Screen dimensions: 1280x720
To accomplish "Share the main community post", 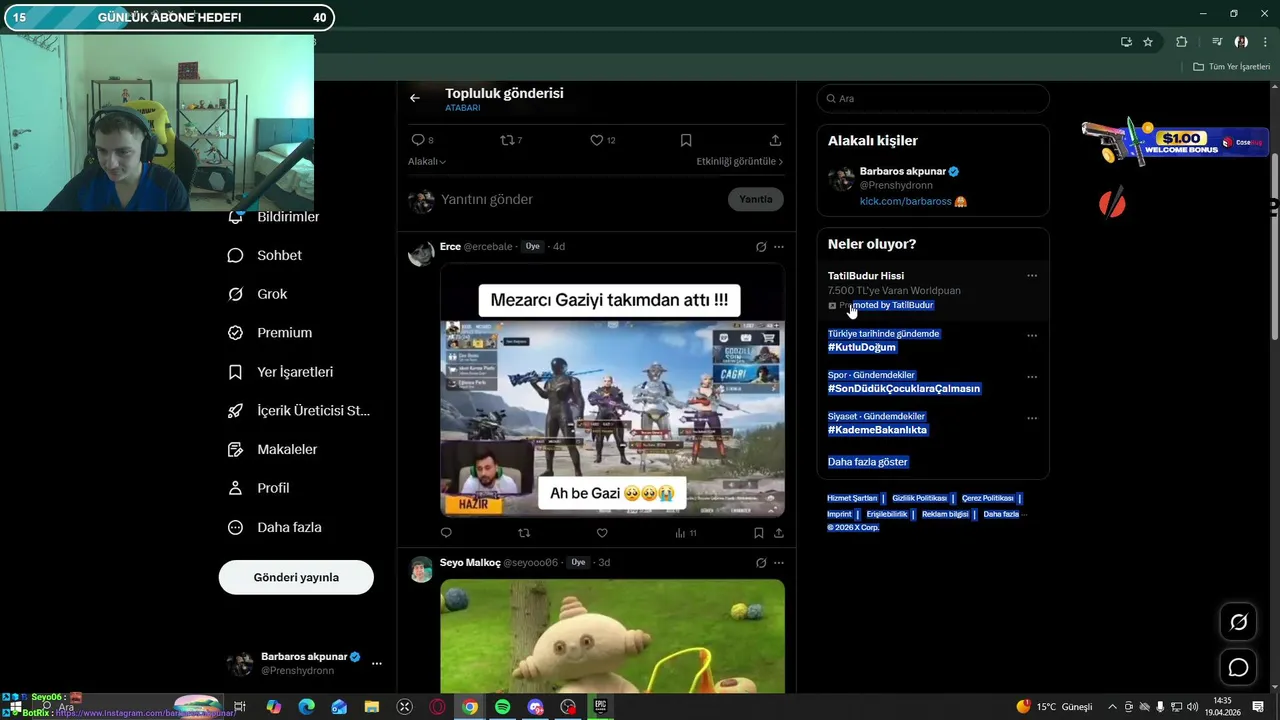I will [775, 140].
